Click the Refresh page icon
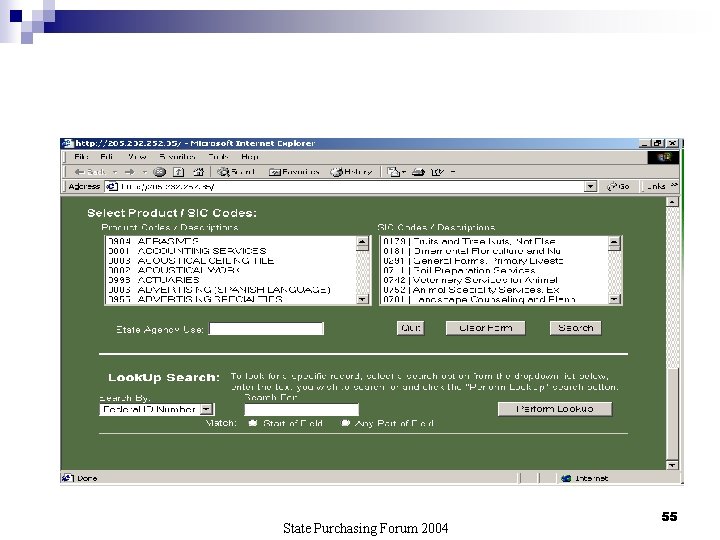 (x=178, y=172)
